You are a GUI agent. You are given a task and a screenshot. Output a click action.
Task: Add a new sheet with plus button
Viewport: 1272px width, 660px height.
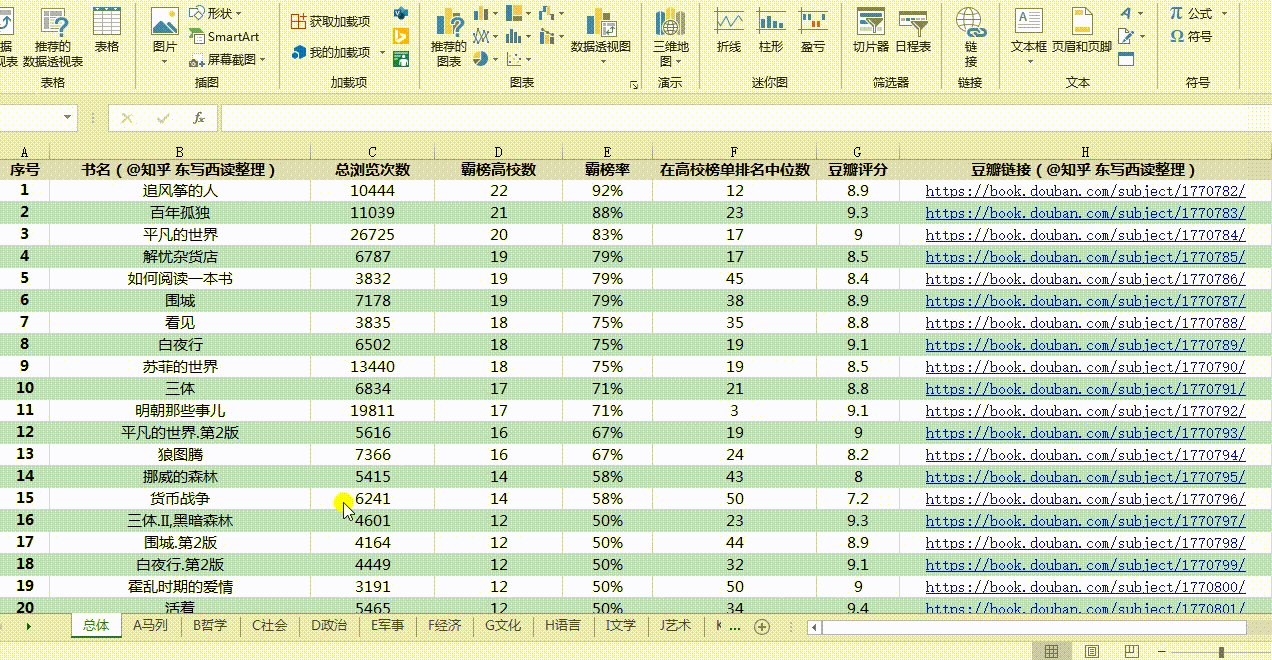(x=762, y=627)
